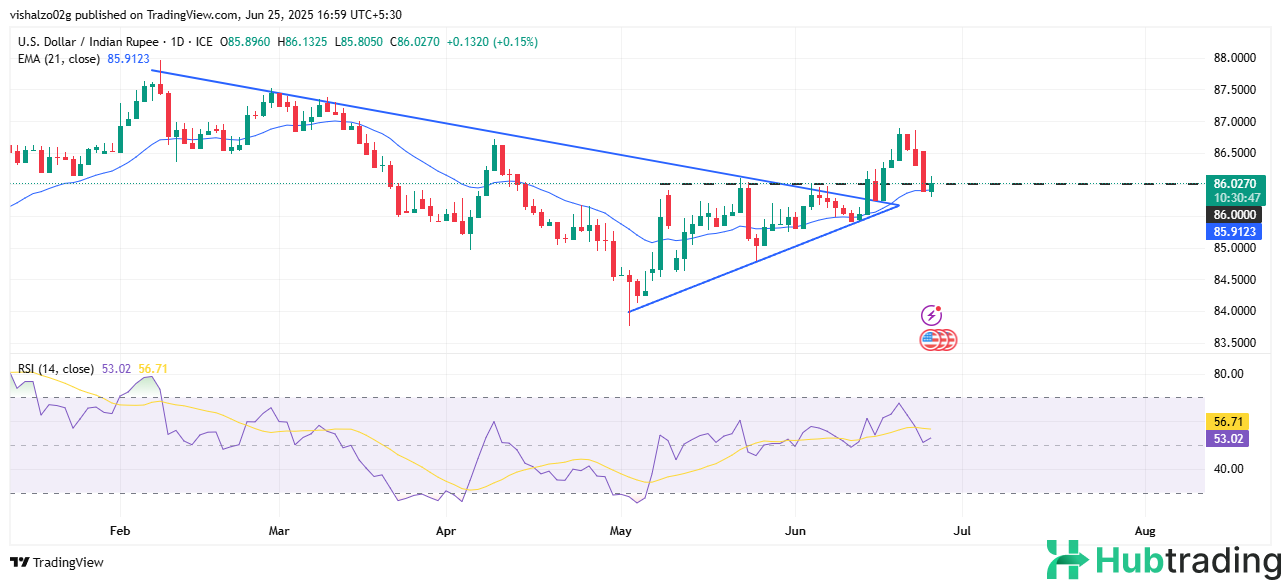Select the descending blue trendline

point(450,128)
